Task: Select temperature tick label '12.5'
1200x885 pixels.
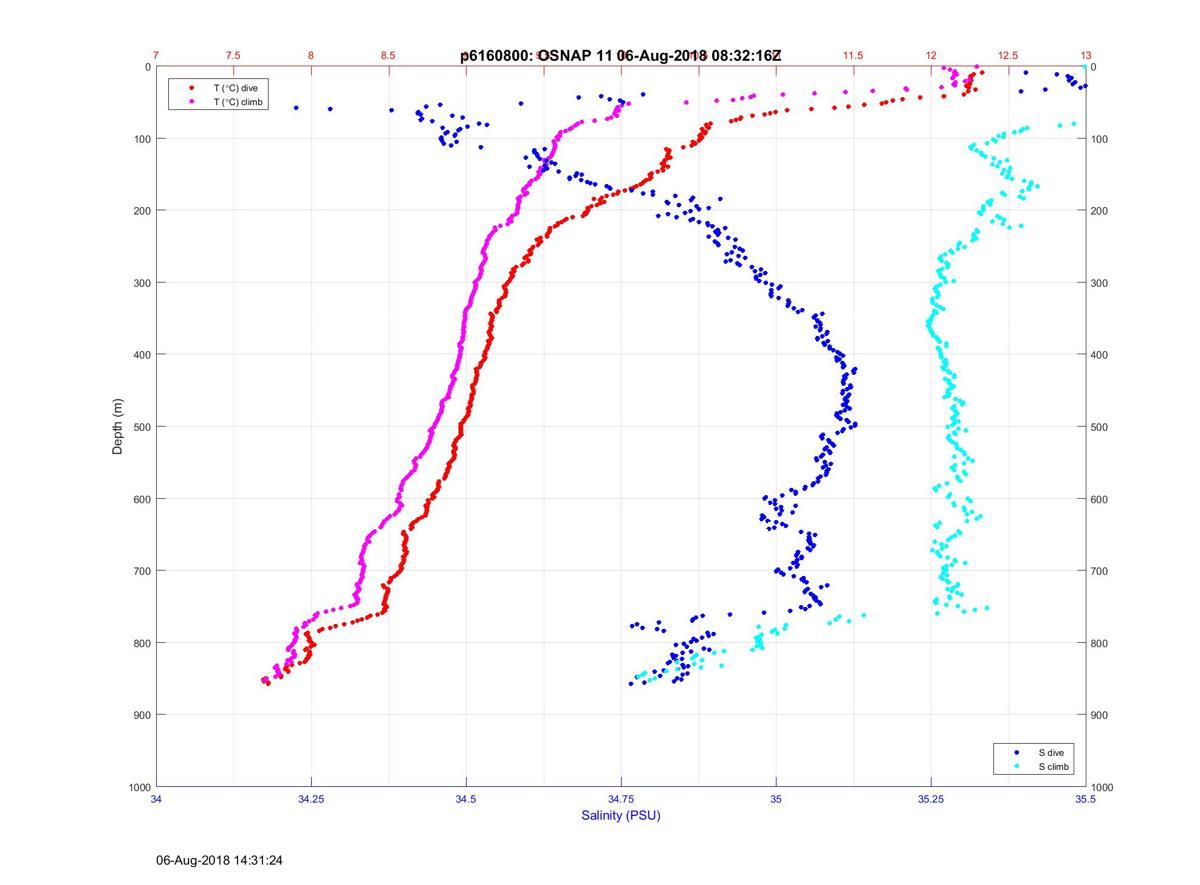Action: (x=1008, y=55)
